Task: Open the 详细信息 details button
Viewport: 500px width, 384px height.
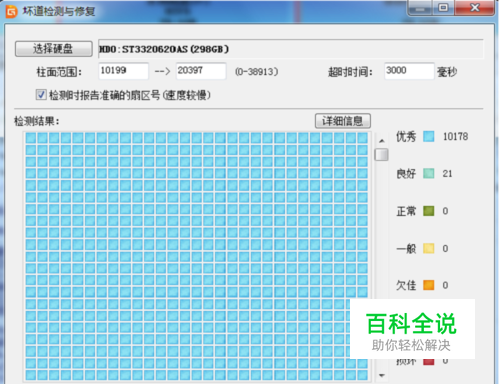Action: click(x=343, y=121)
